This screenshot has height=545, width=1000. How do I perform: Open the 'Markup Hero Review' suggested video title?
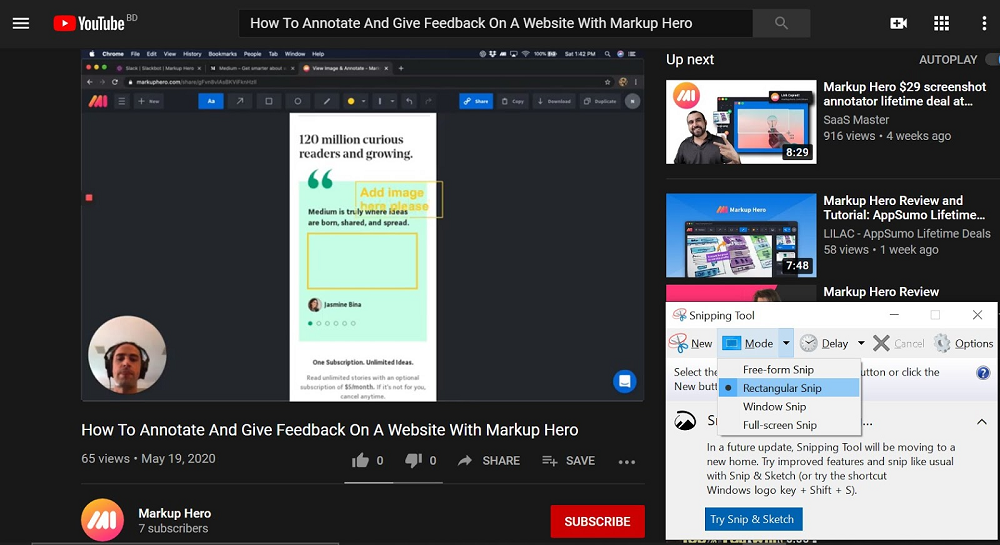881,292
